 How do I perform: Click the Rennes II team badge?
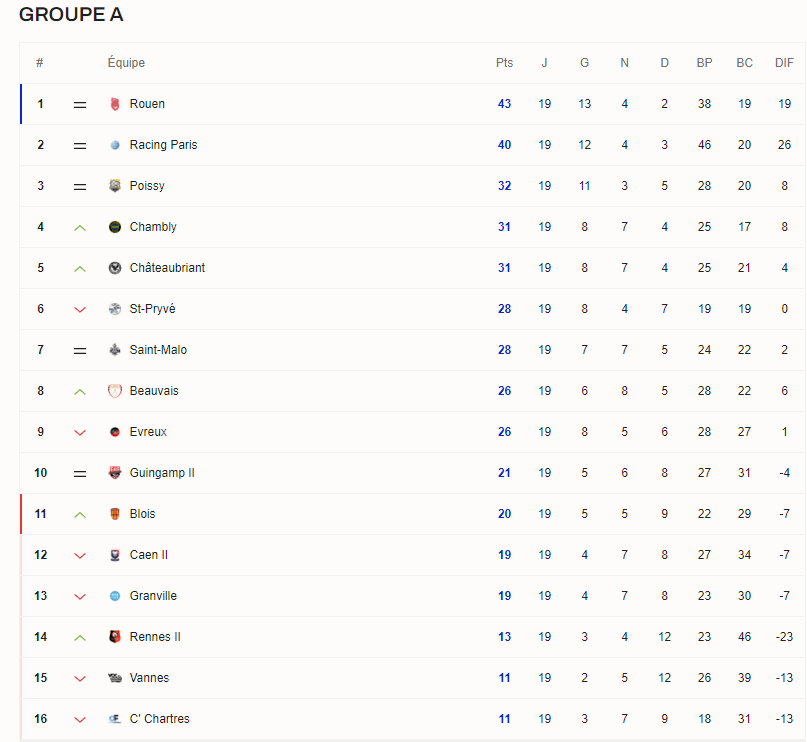click(115, 637)
